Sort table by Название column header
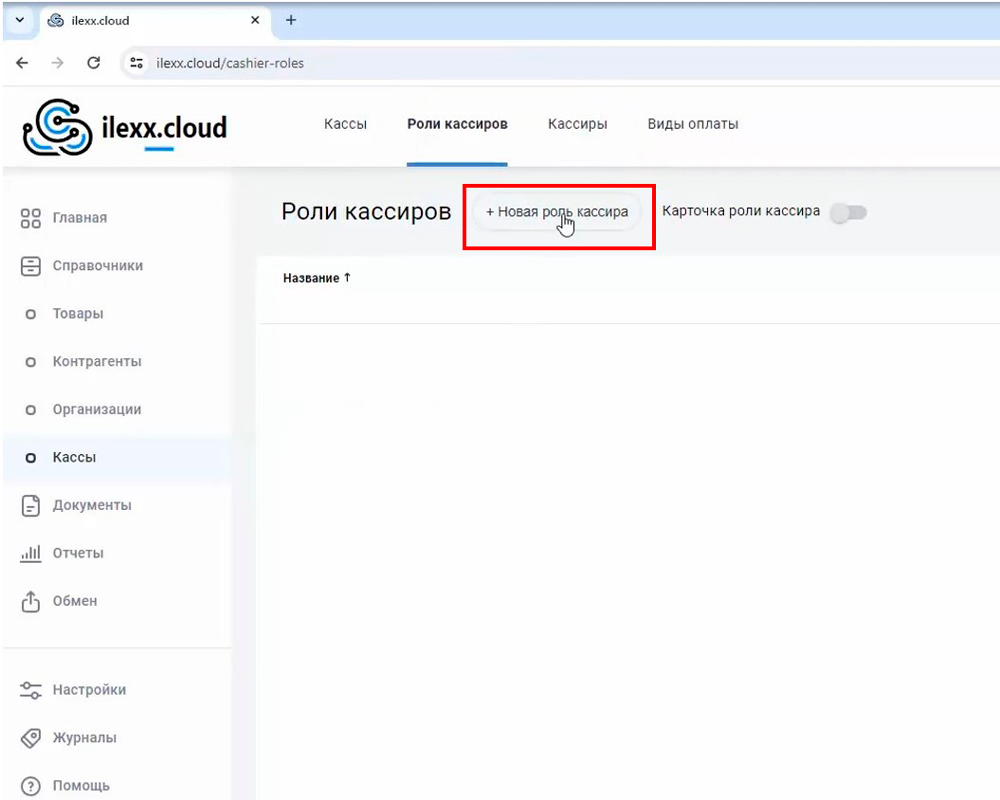The width and height of the screenshot is (1000, 800). tap(311, 278)
